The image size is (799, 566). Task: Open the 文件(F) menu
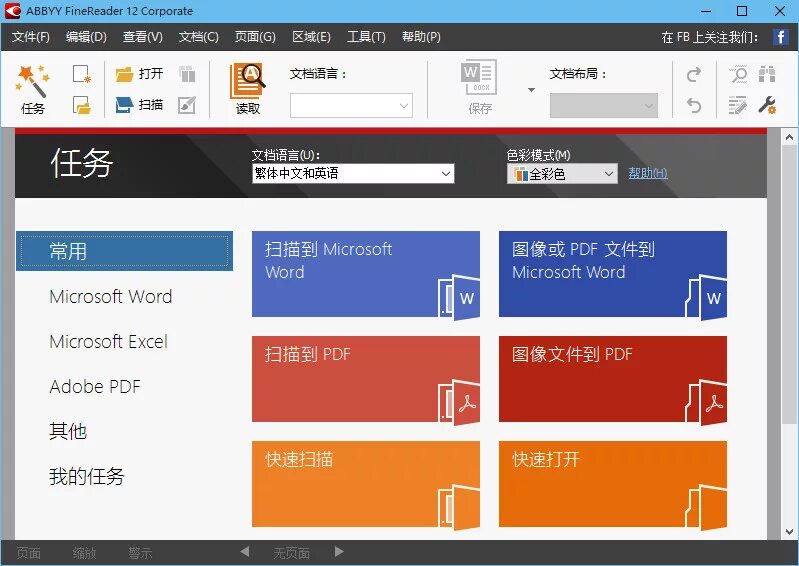[31, 37]
